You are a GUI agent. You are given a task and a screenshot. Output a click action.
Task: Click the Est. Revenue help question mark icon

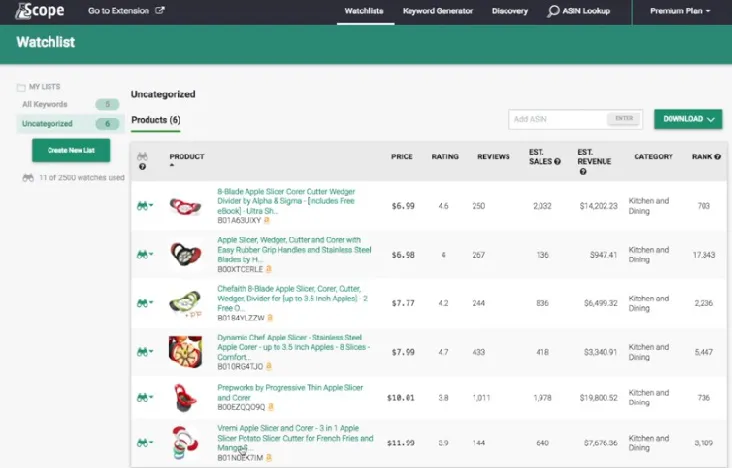(x=582, y=171)
